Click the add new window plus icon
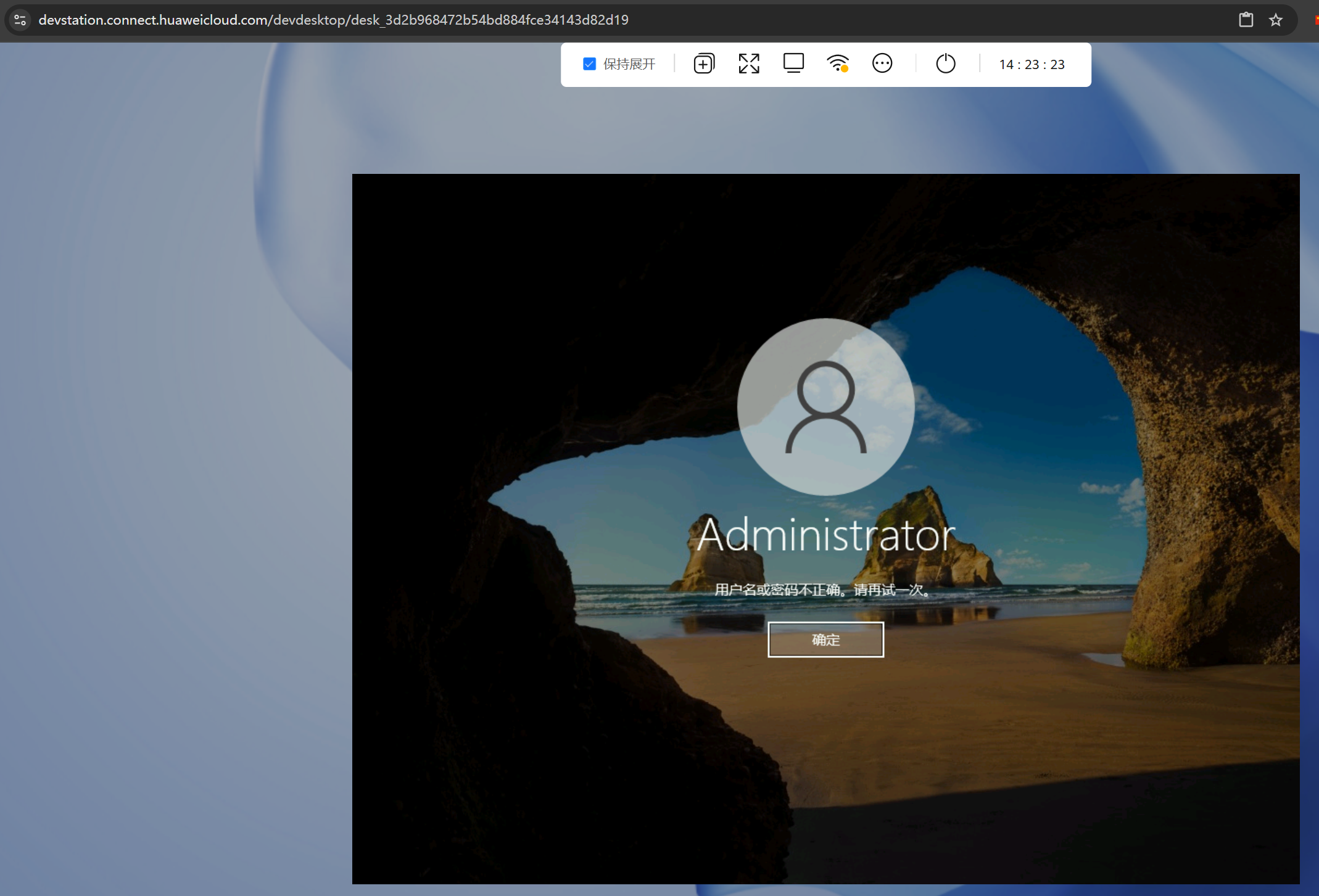This screenshot has width=1319, height=896. pos(703,64)
